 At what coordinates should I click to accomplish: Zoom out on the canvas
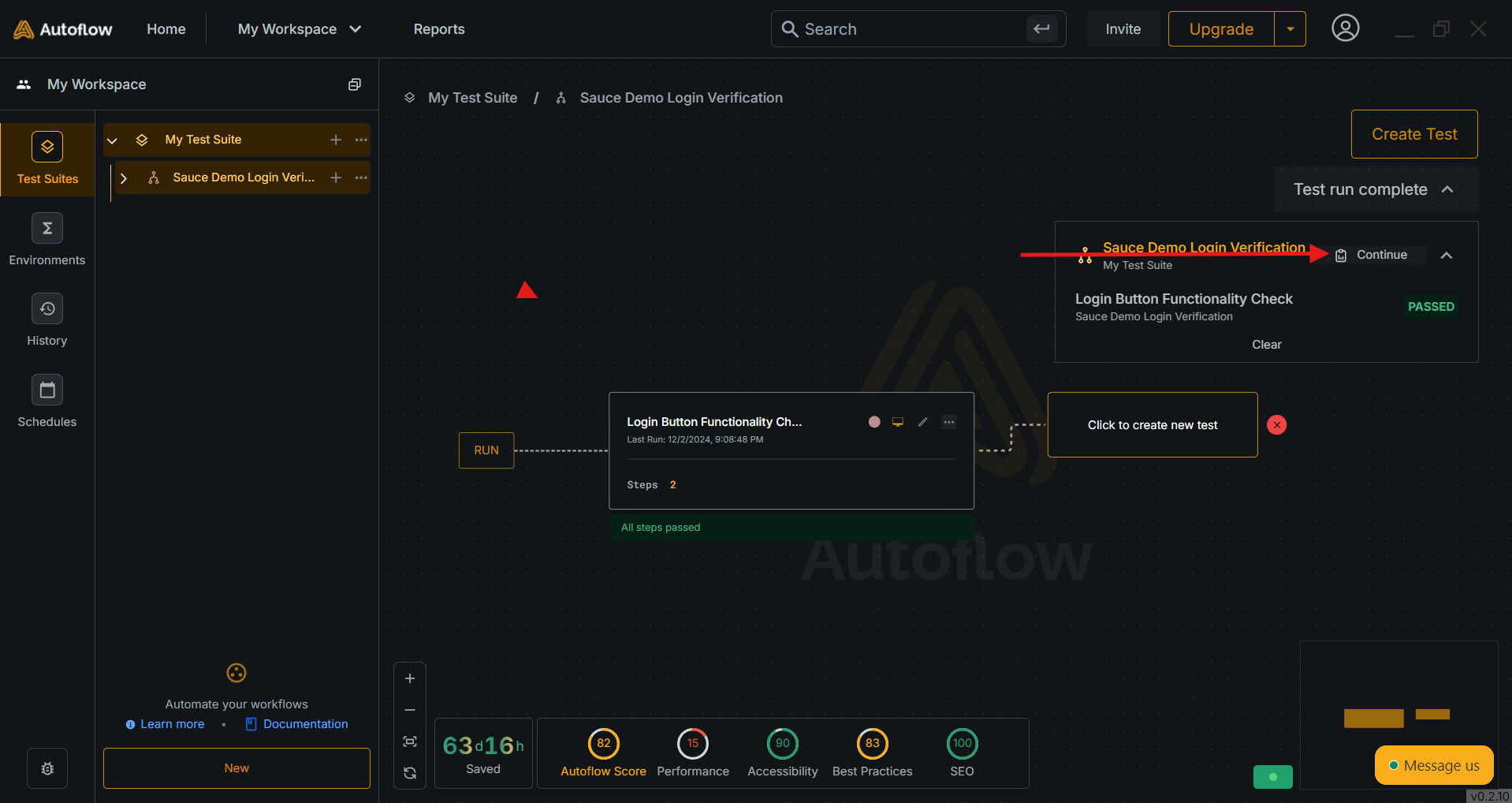click(410, 710)
